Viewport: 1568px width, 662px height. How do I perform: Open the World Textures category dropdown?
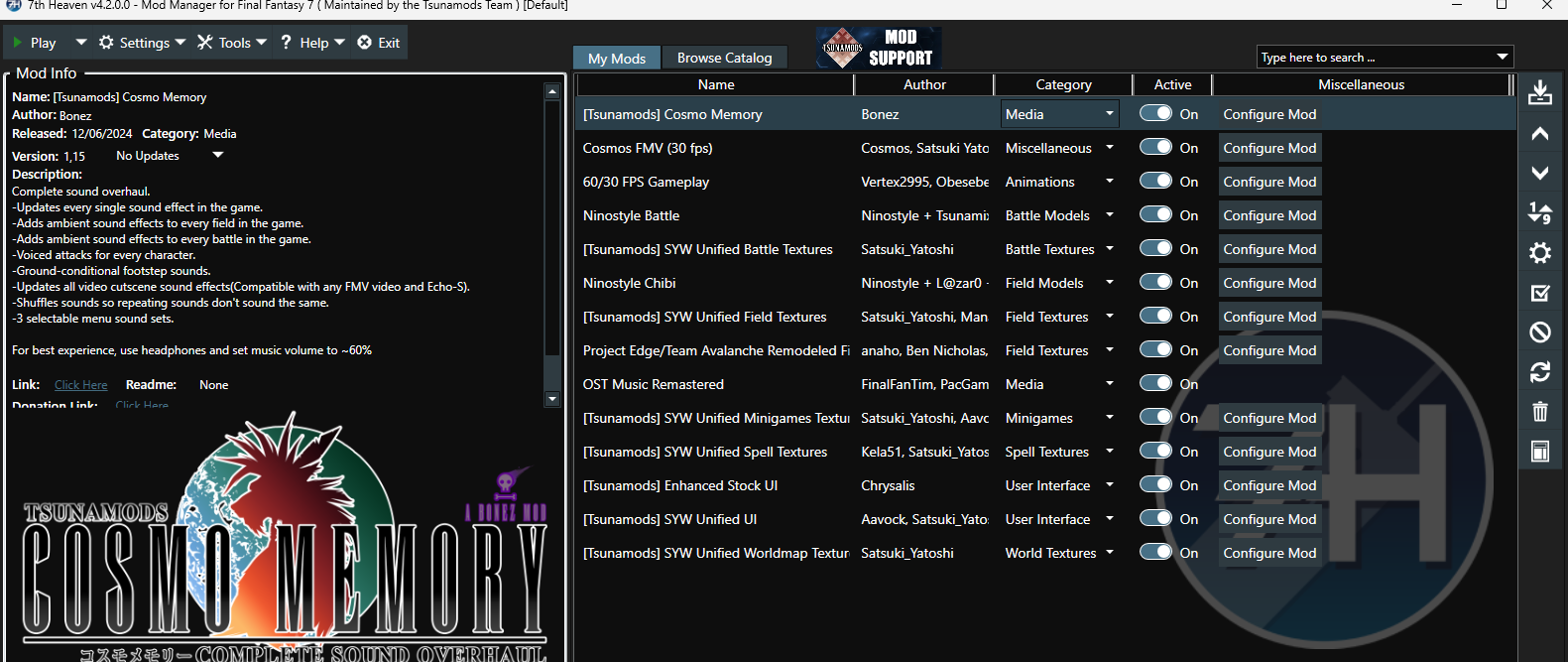point(1059,553)
